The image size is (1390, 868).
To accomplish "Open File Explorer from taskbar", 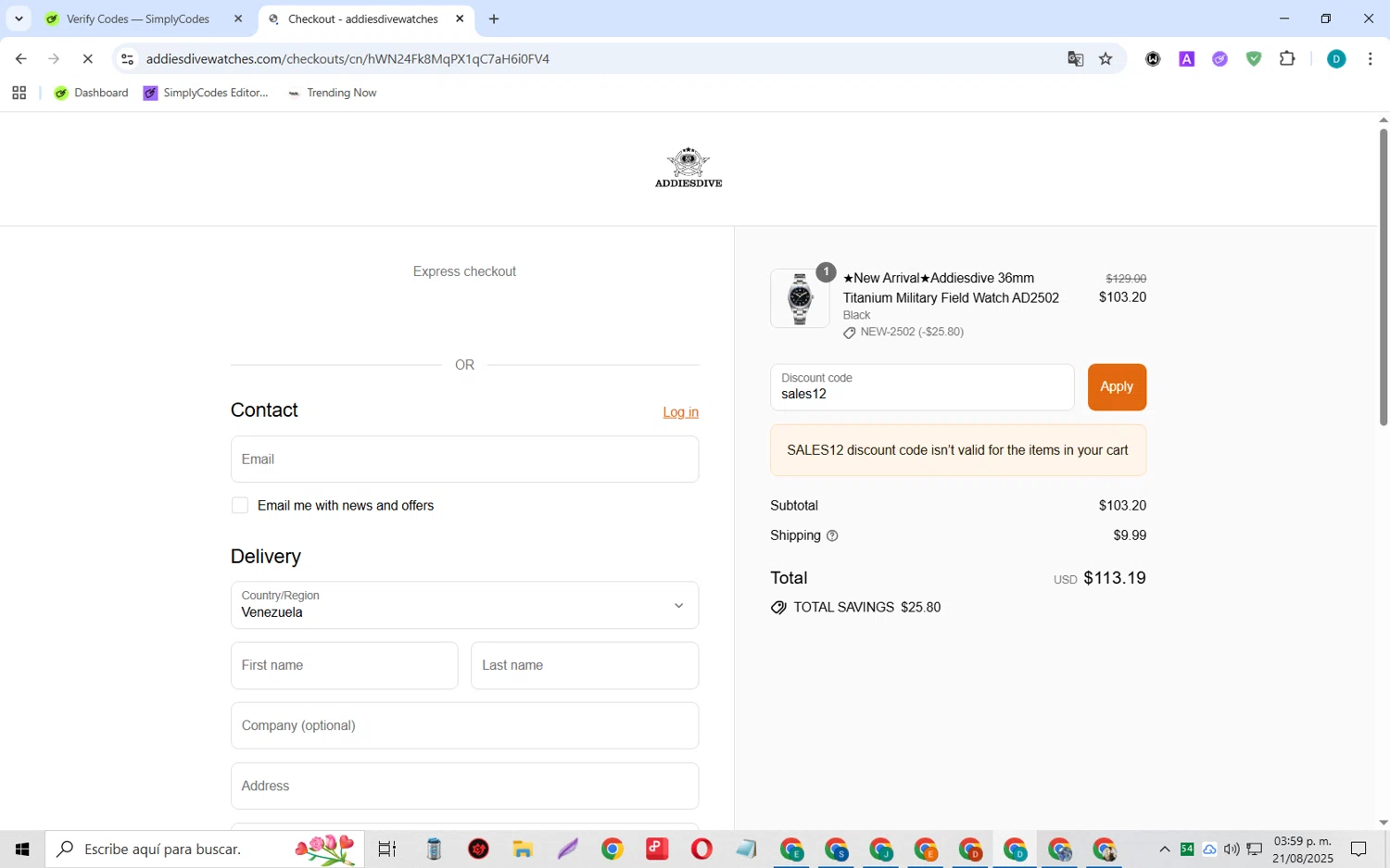I will pyautogui.click(x=523, y=849).
